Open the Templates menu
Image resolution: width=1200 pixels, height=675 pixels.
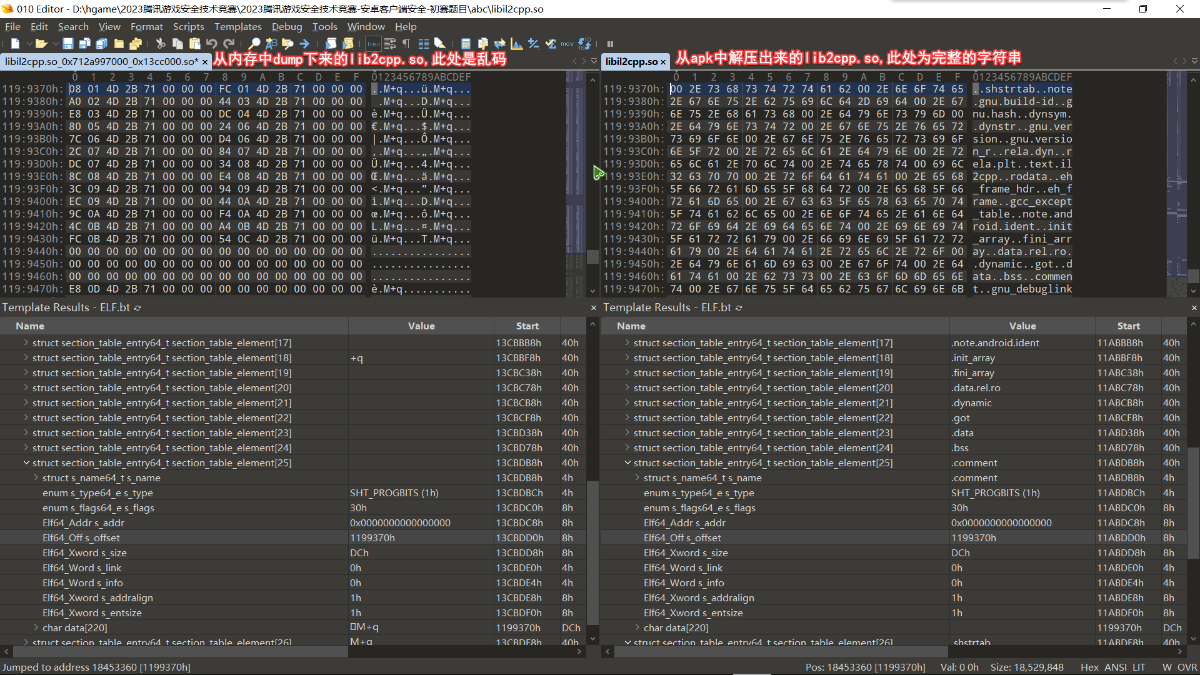pyautogui.click(x=238, y=27)
